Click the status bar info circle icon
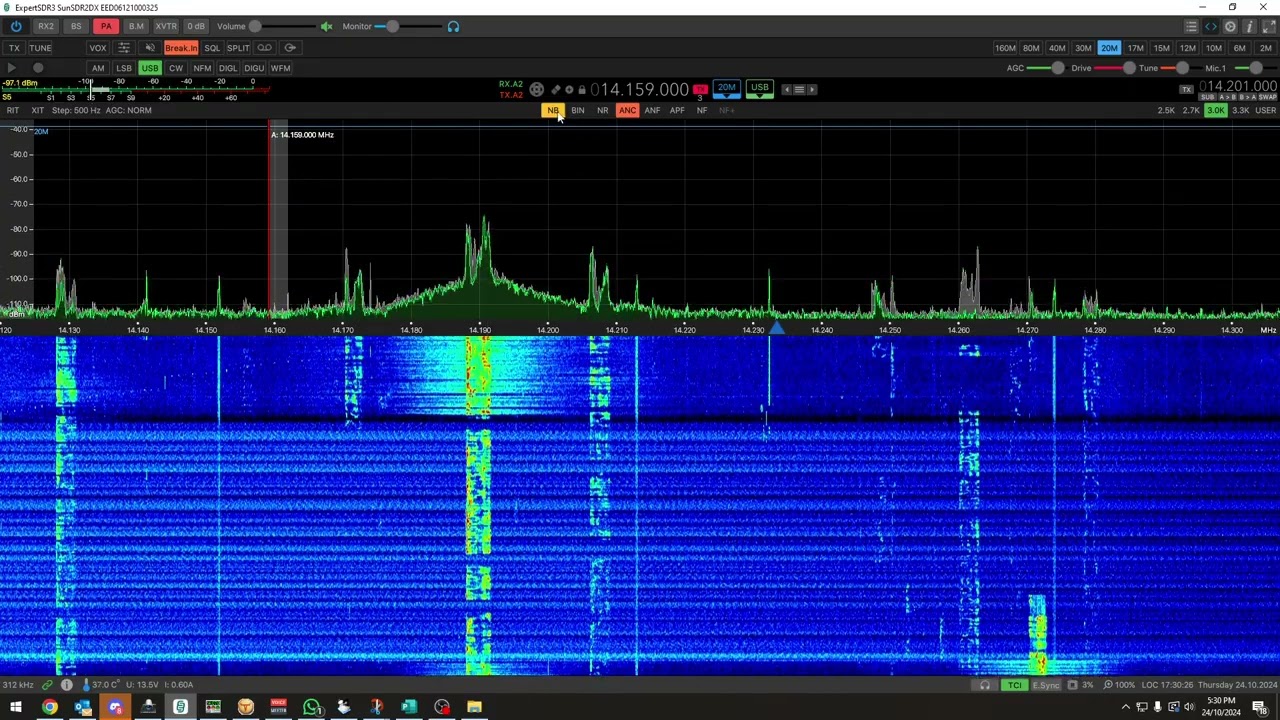 coord(67,685)
